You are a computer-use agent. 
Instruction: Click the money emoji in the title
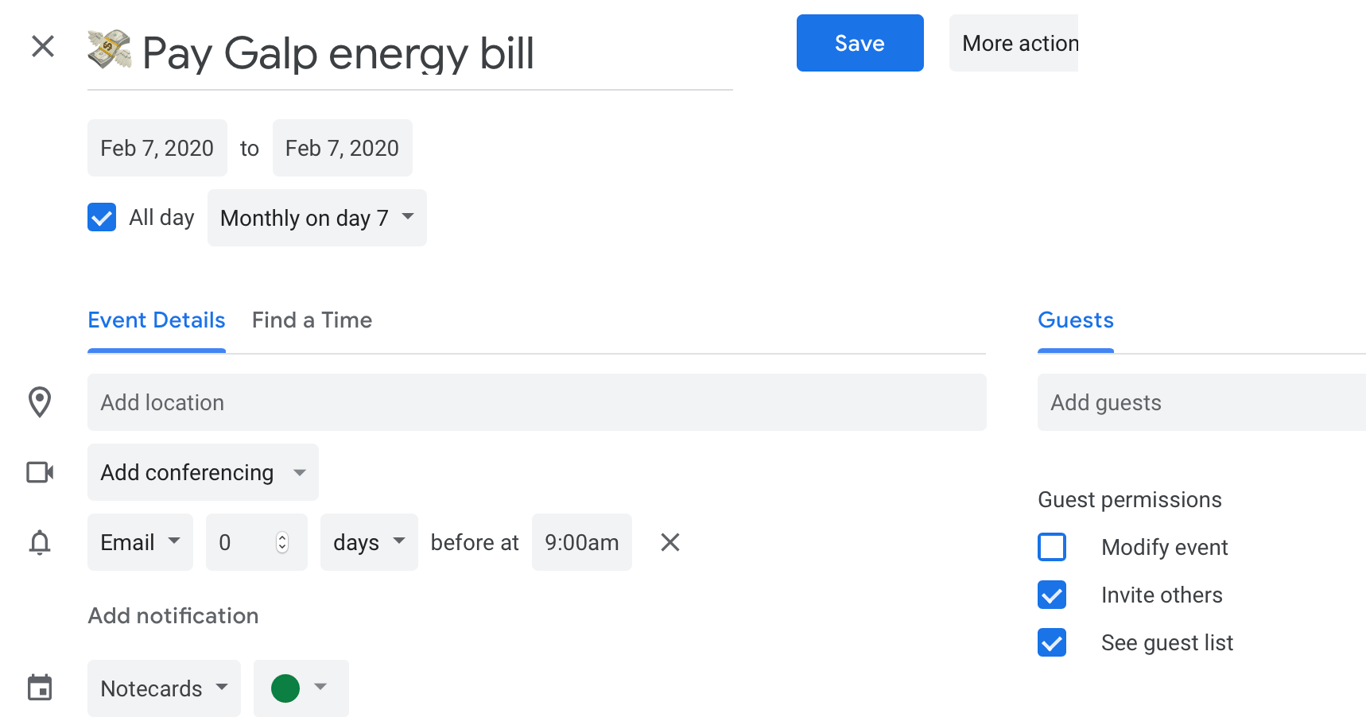(x=109, y=50)
